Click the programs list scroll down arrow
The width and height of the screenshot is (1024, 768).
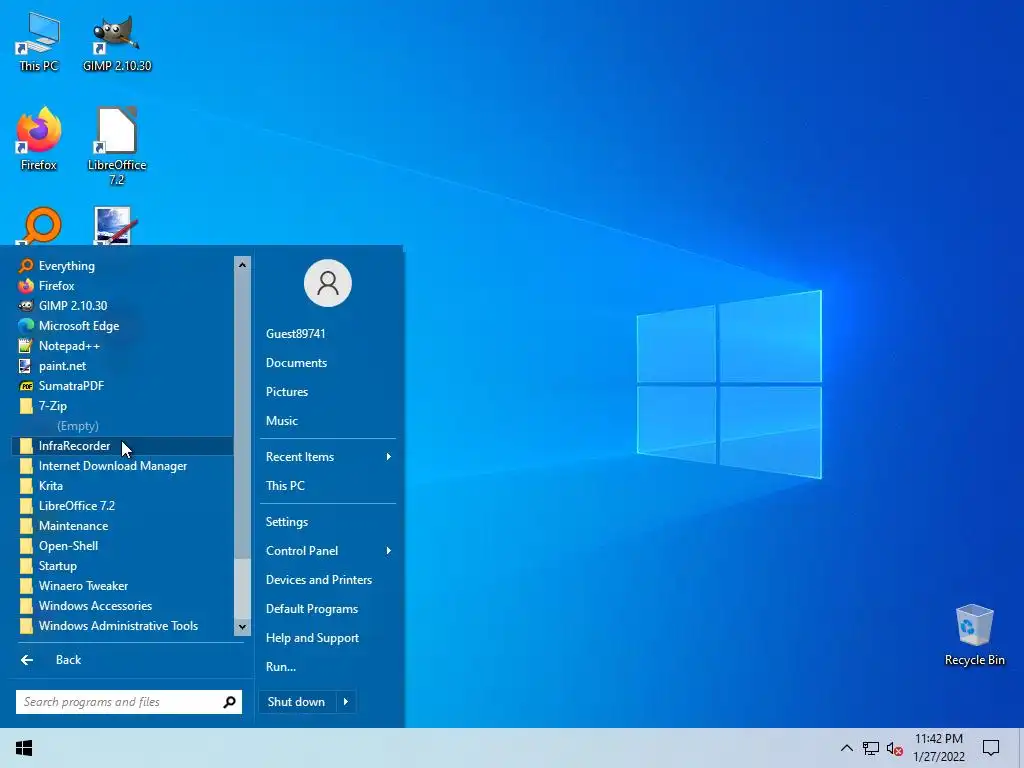[242, 627]
